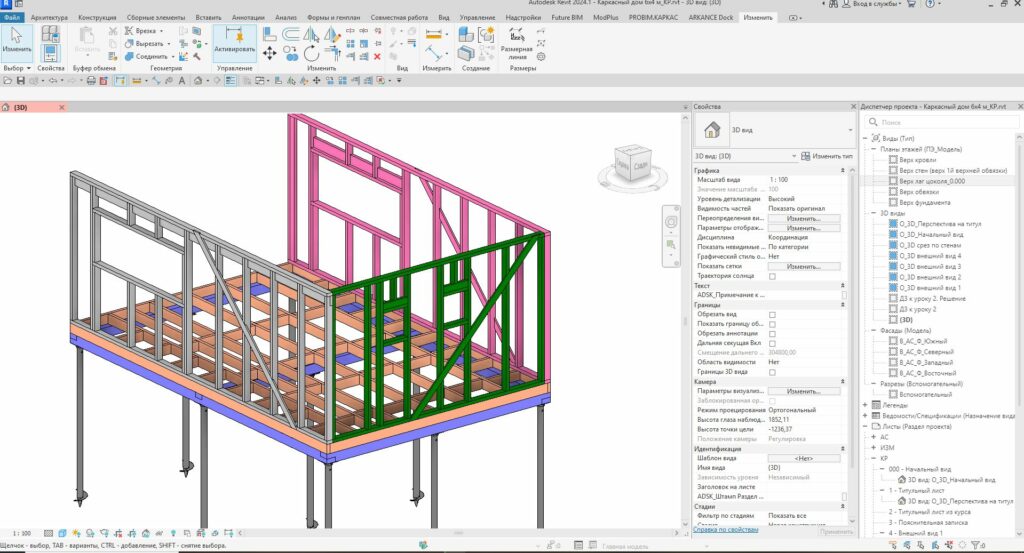Open the 3D view type selector dropdown
Image resolution: width=1024 pixels, height=553 pixels.
(x=793, y=156)
